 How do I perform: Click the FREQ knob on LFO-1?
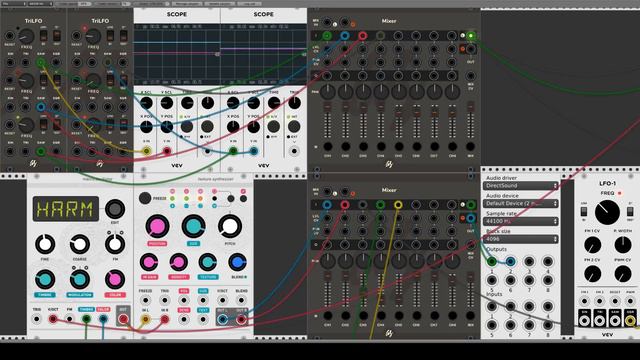pos(607,213)
